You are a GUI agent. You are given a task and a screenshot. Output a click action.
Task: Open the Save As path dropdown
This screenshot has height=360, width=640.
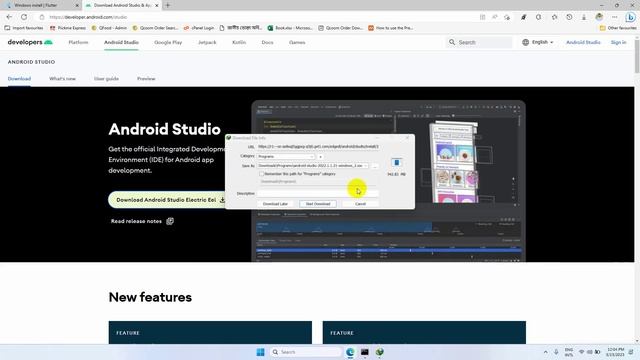(313, 166)
